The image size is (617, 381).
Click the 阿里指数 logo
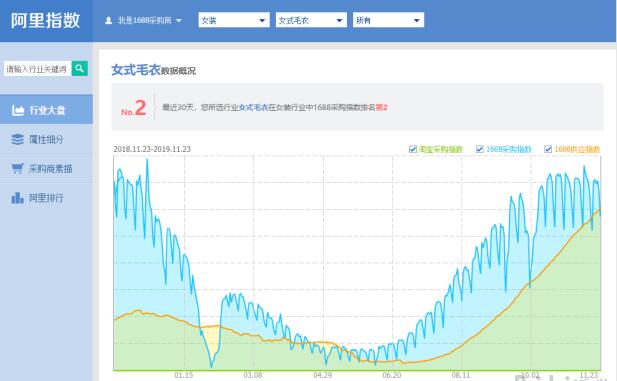(45, 20)
